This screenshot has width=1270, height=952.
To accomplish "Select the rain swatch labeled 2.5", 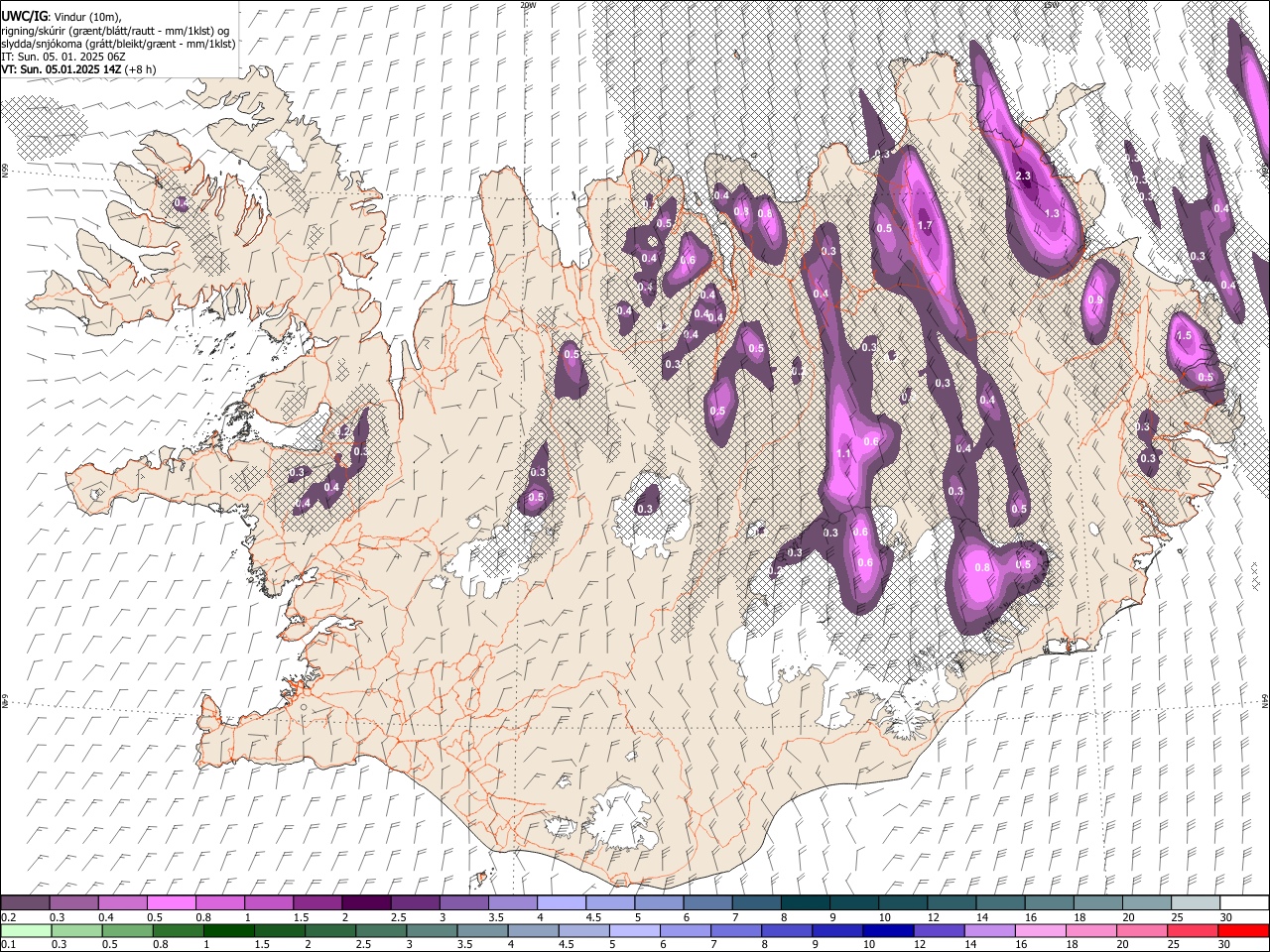I will pyautogui.click(x=380, y=930).
